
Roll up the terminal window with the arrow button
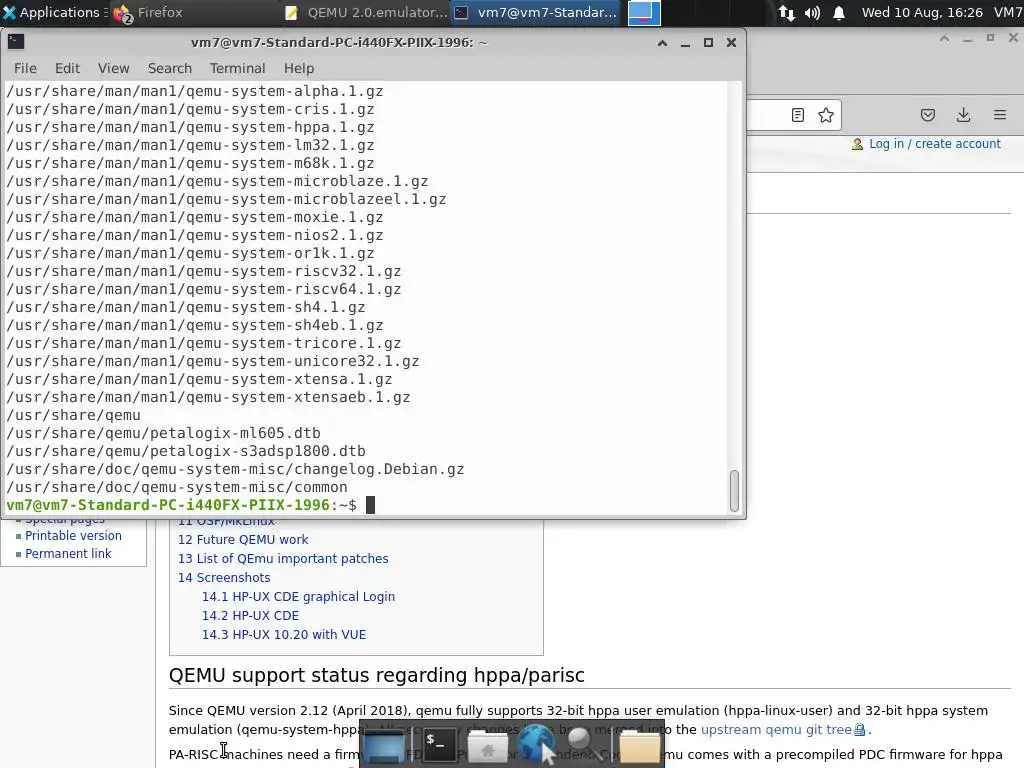662,42
